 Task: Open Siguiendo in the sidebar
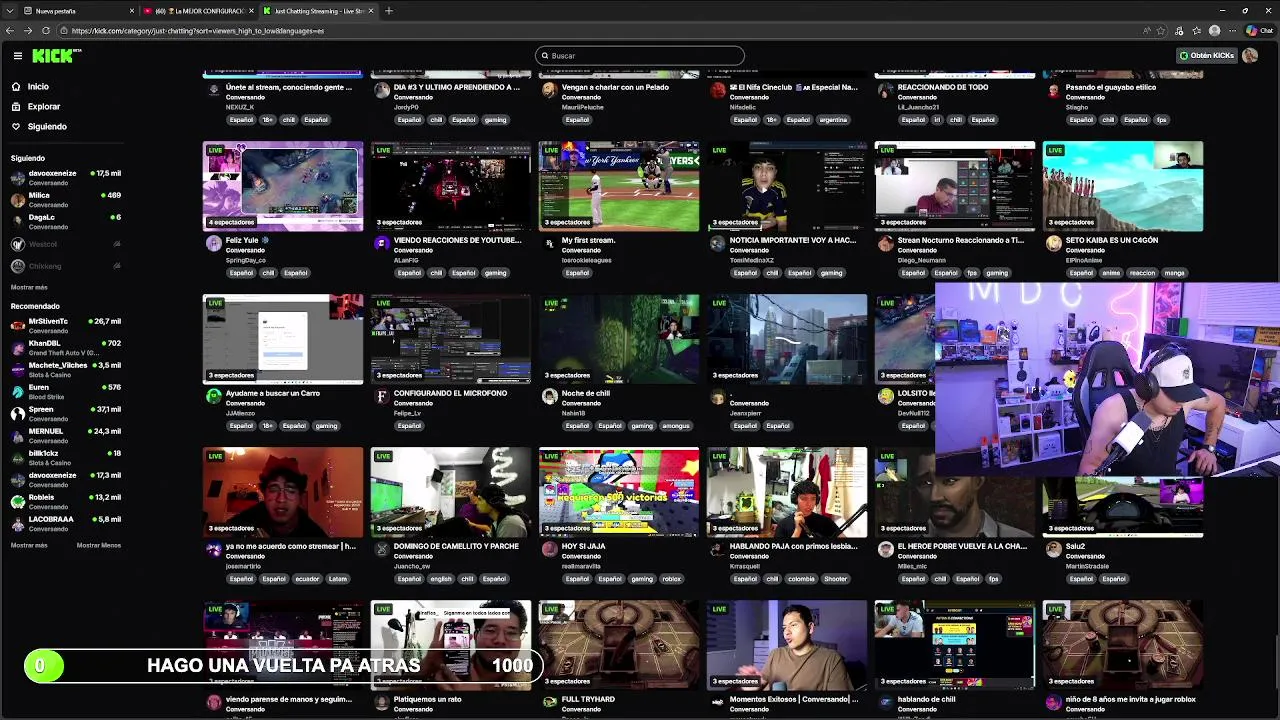[47, 127]
